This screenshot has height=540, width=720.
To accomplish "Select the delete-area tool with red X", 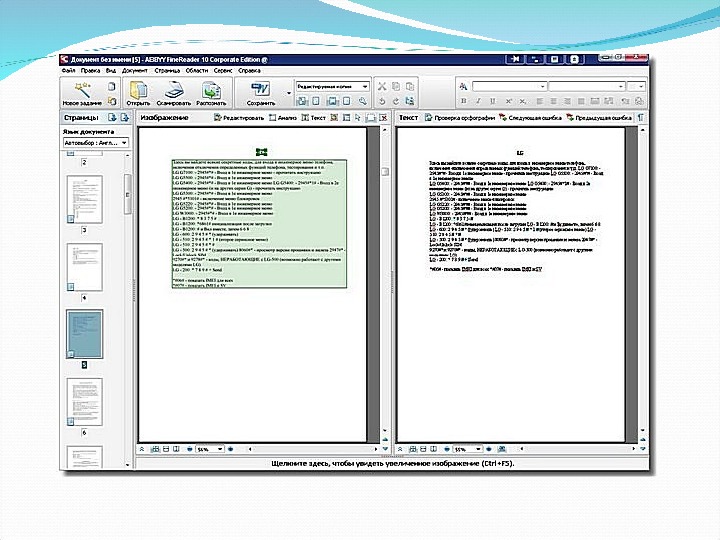I will (x=383, y=118).
